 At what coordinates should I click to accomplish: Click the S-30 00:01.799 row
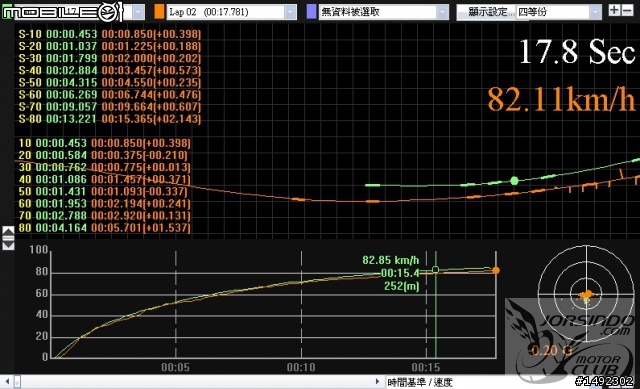110,58
